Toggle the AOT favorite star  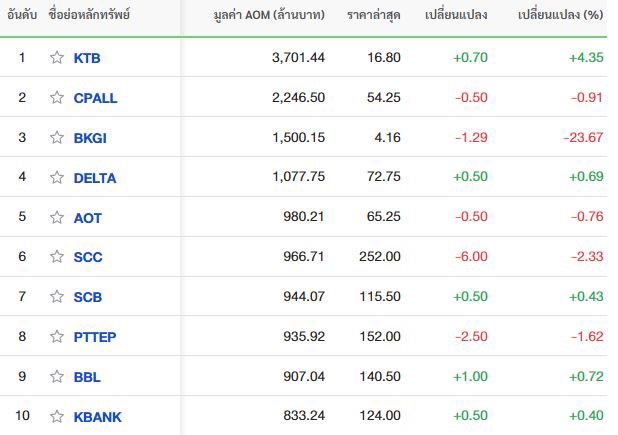57,217
